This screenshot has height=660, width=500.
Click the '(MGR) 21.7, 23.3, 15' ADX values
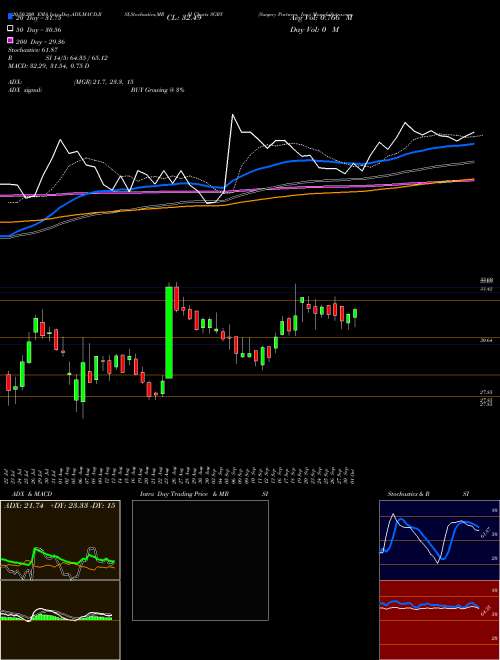coord(104,82)
